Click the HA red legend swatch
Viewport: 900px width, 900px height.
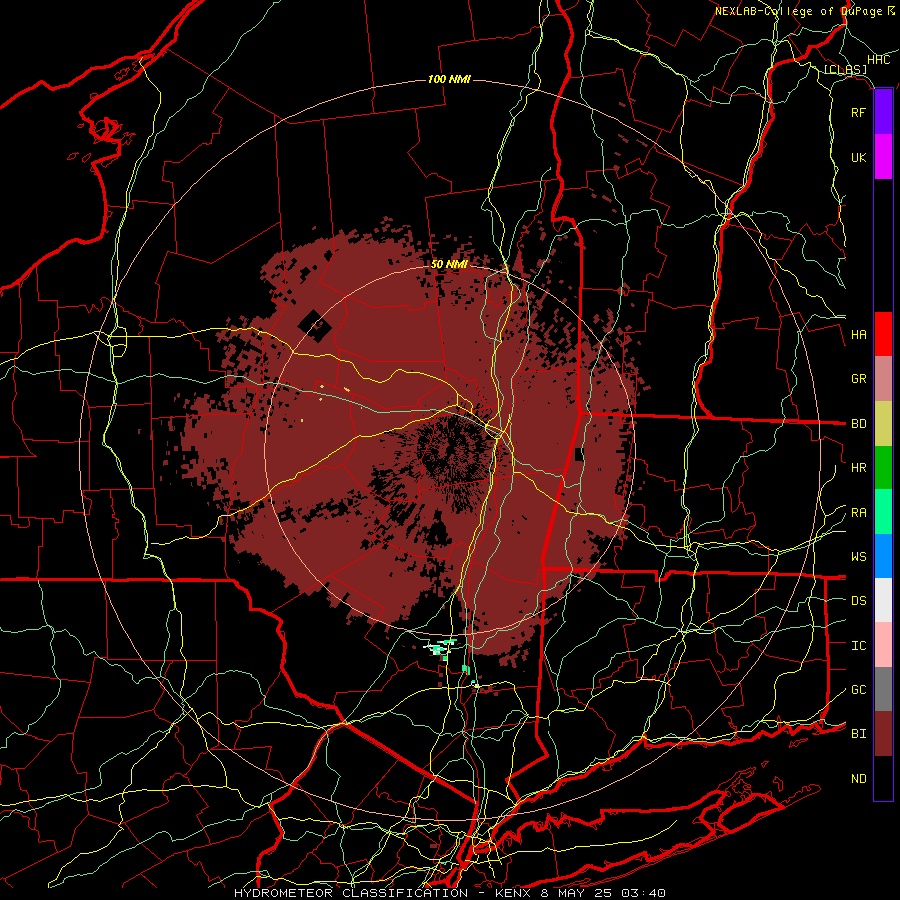pos(883,334)
